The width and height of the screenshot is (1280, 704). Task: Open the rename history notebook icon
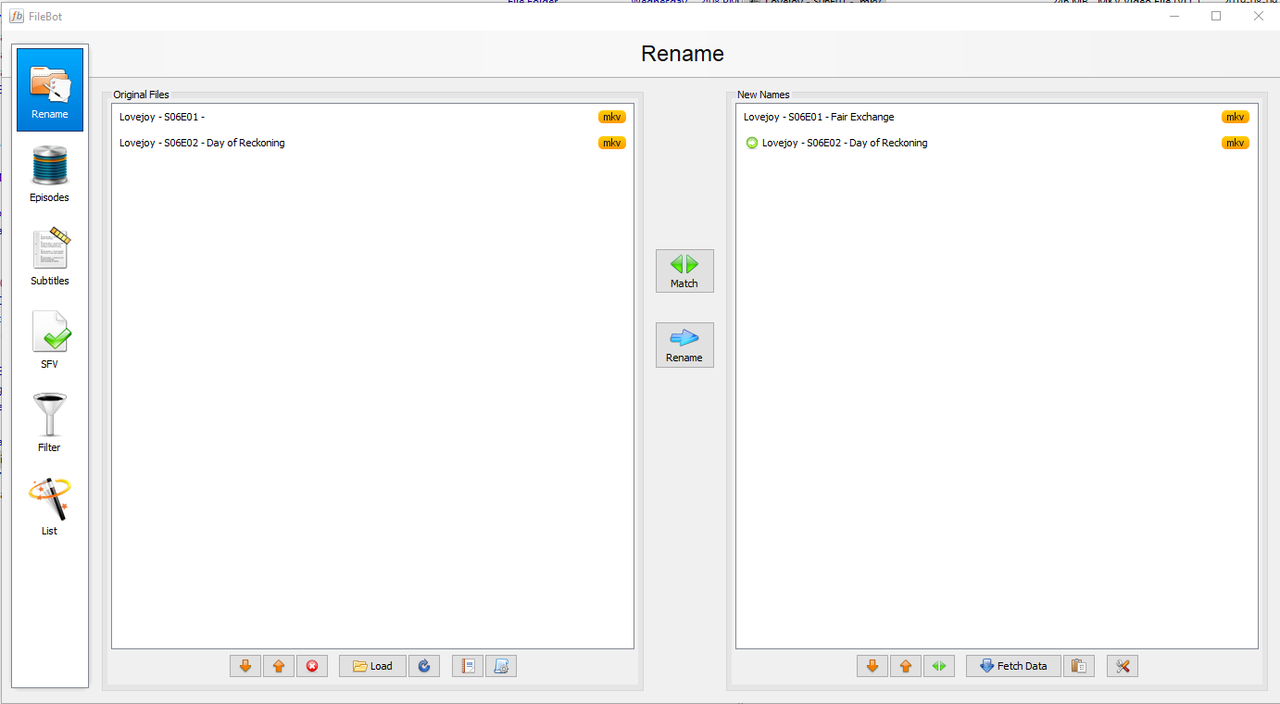[467, 666]
